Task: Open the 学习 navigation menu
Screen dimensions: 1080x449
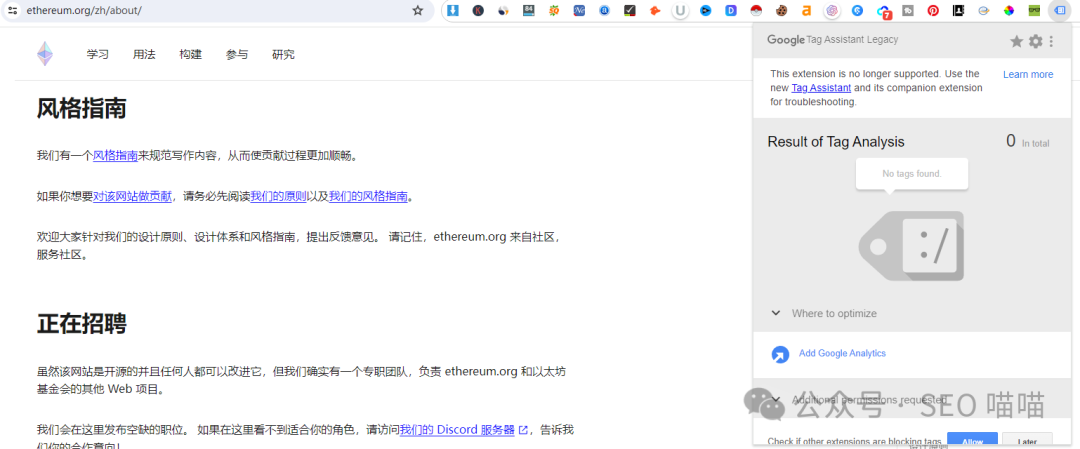Action: pyautogui.click(x=98, y=54)
